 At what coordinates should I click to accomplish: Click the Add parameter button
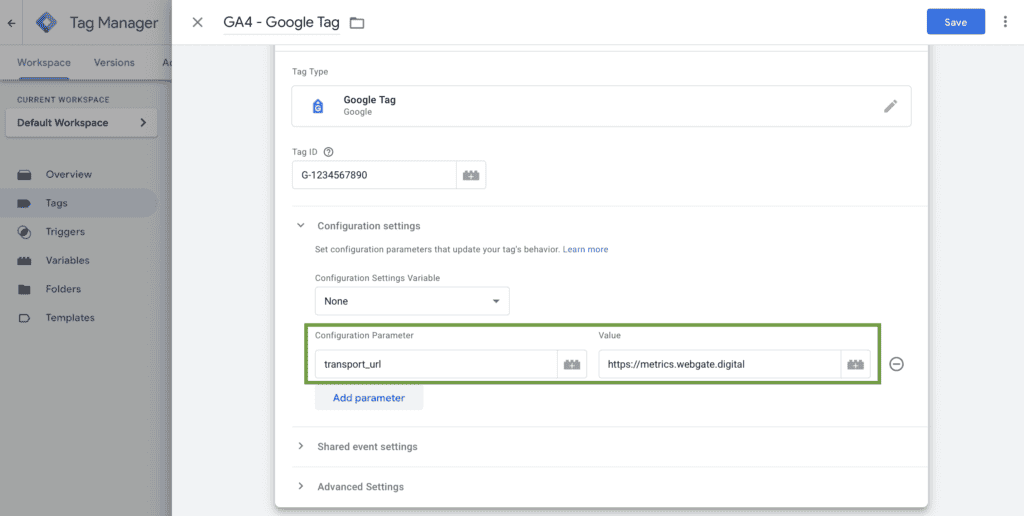click(x=369, y=398)
